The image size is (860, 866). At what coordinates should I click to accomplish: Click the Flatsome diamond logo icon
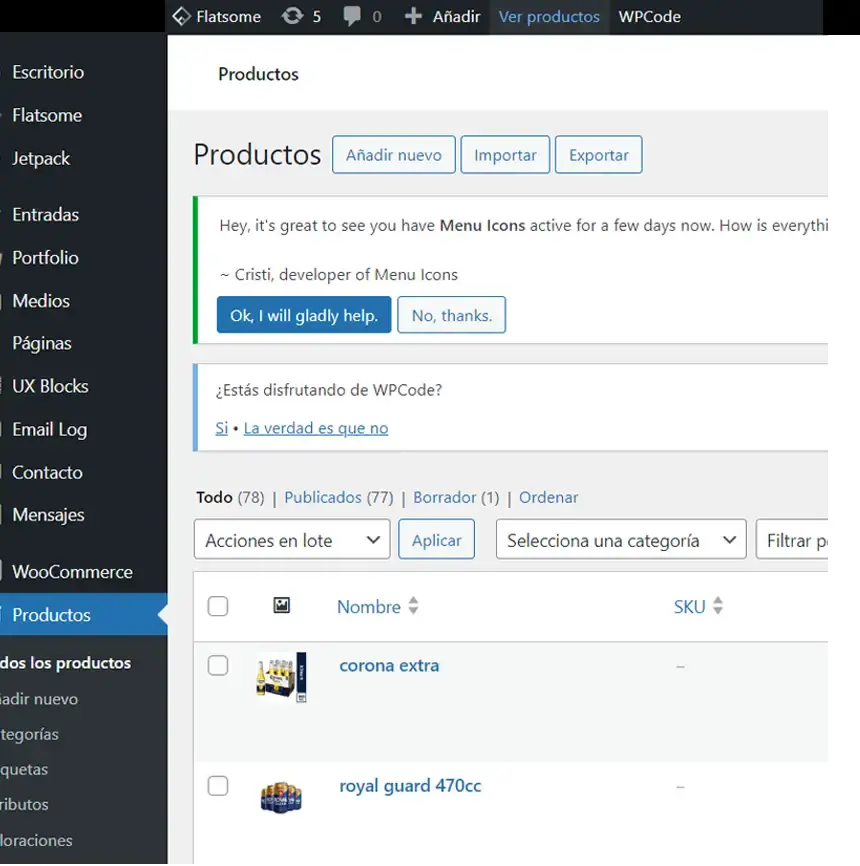pos(181,17)
